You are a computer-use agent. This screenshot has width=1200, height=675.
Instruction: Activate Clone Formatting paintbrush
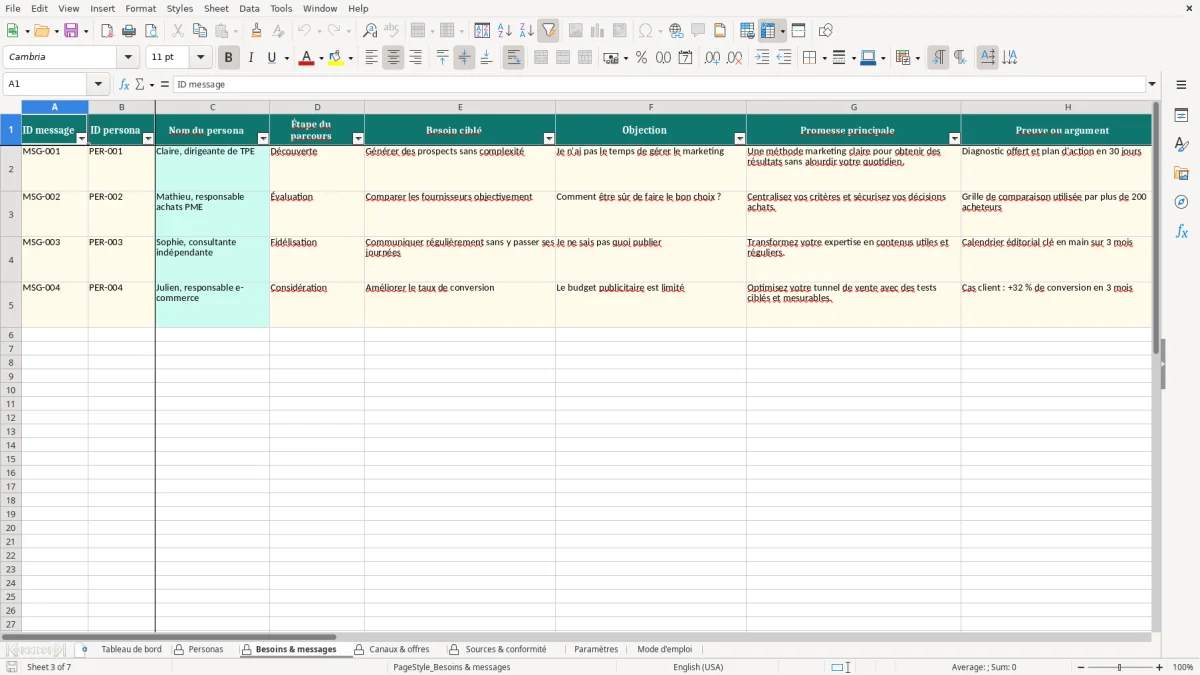[x=257, y=31]
